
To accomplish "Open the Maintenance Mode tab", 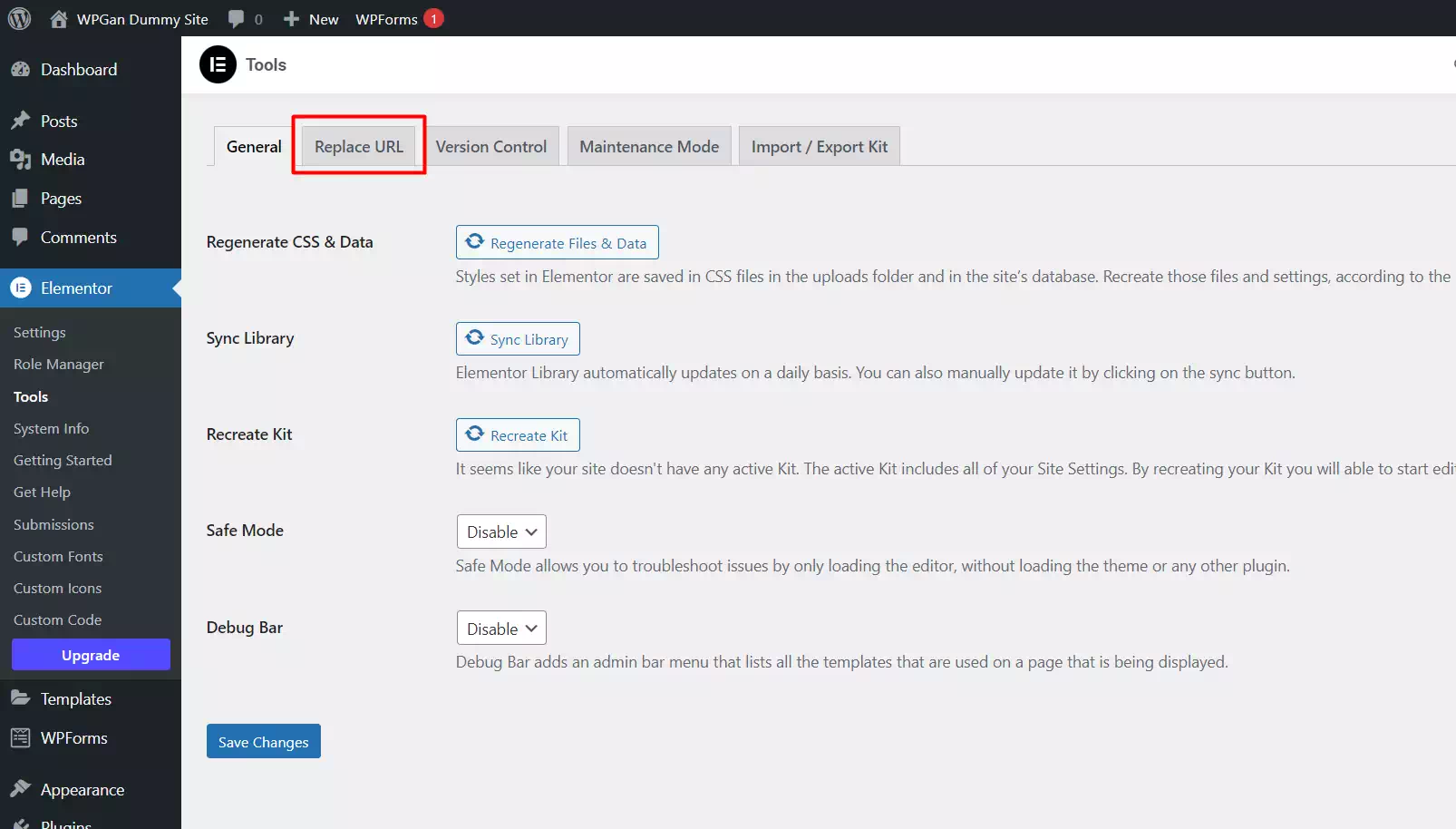I will tap(649, 146).
